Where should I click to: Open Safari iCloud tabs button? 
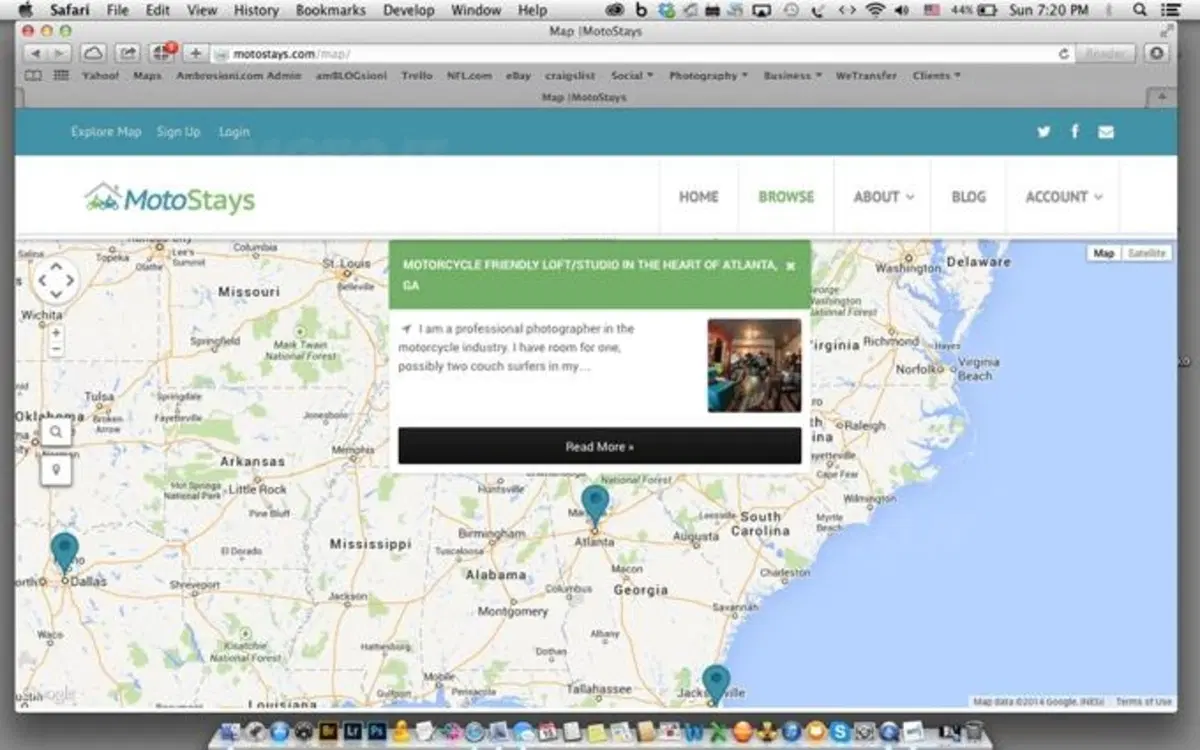point(92,53)
